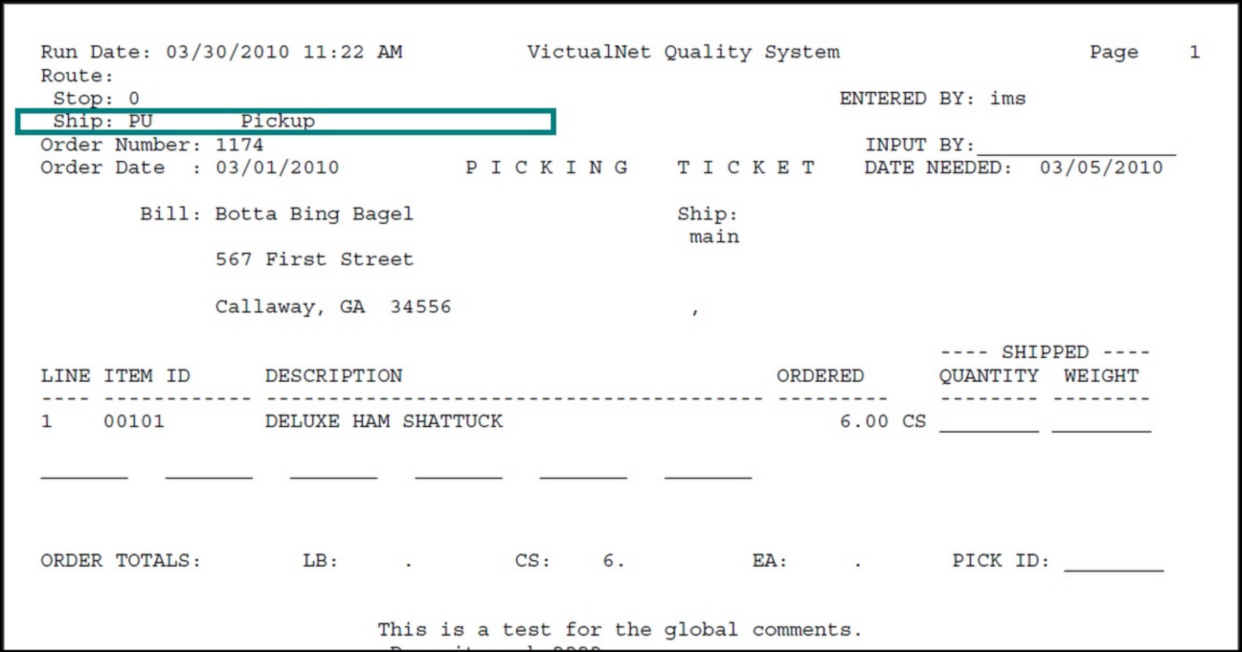Viewport: 1242px width, 652px height.
Task: Click the Callaway, GA 34556 line
Action: 333,307
